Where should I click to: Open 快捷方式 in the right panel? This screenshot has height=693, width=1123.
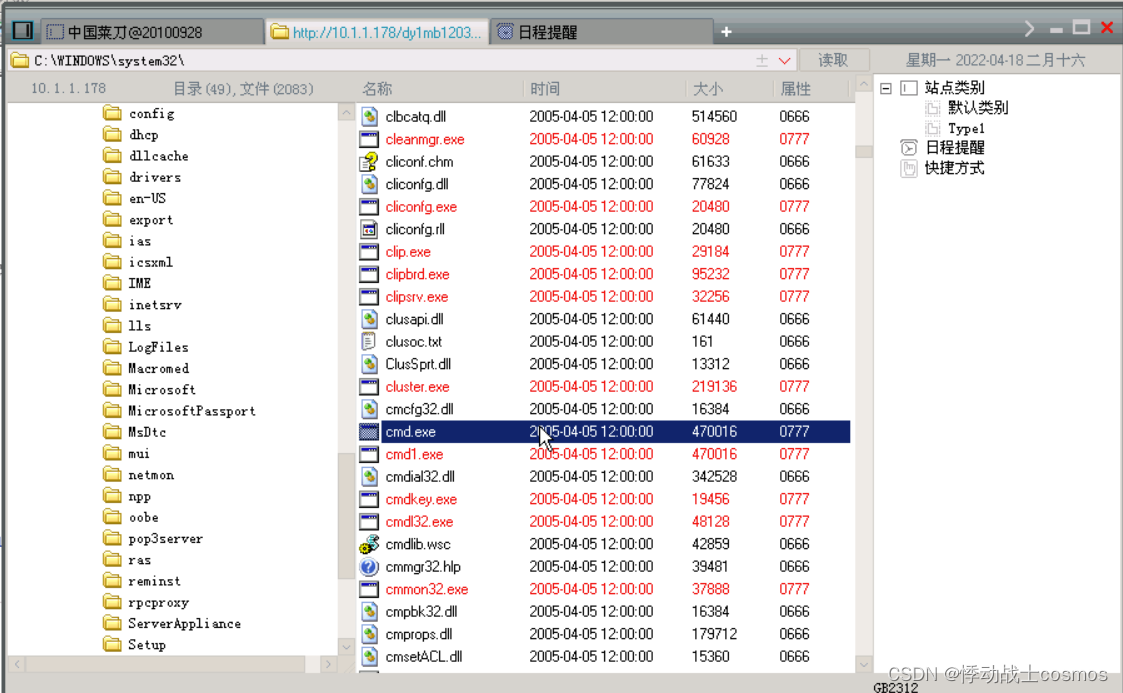click(x=954, y=168)
